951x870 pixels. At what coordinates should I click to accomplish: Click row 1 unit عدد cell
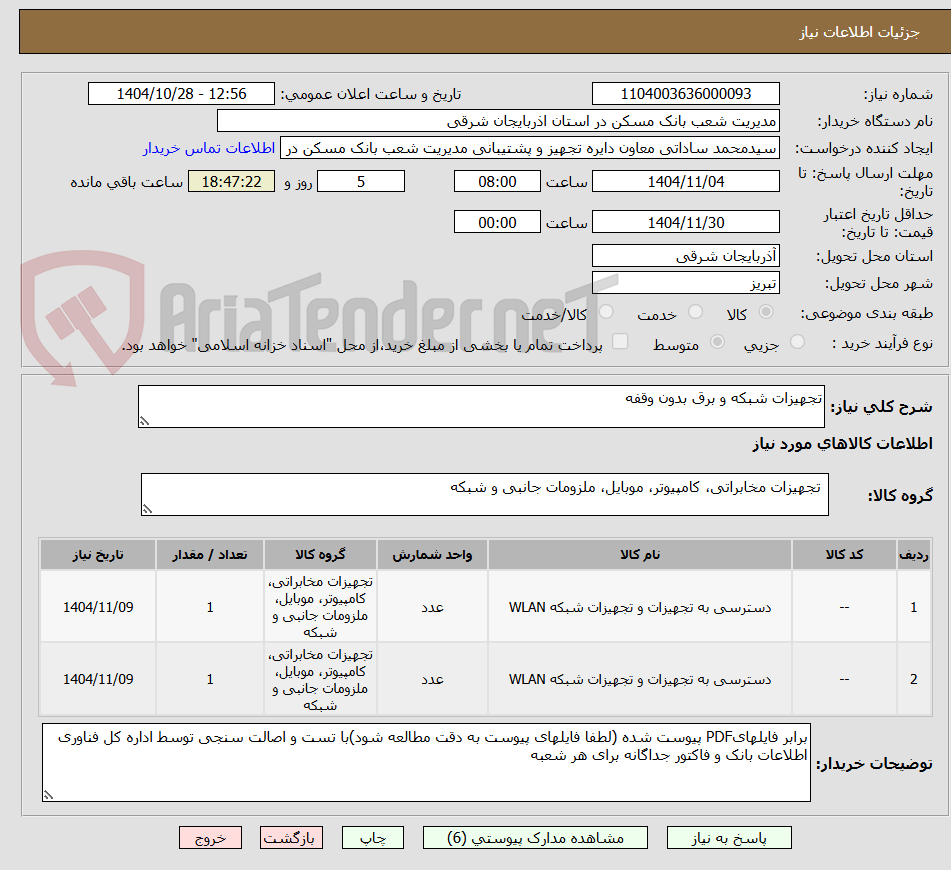(x=432, y=607)
